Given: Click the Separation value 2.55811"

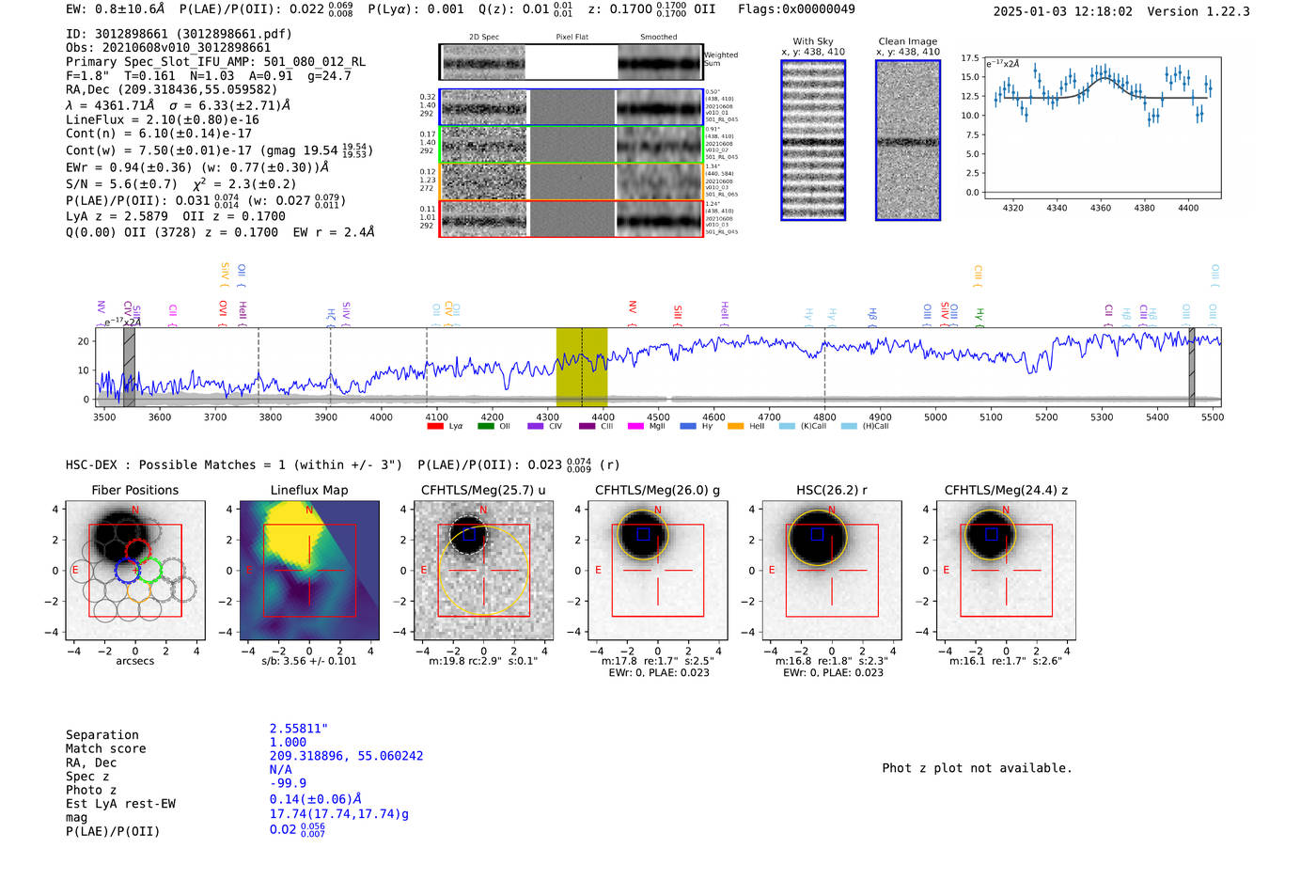Looking at the screenshot, I should tap(299, 729).
